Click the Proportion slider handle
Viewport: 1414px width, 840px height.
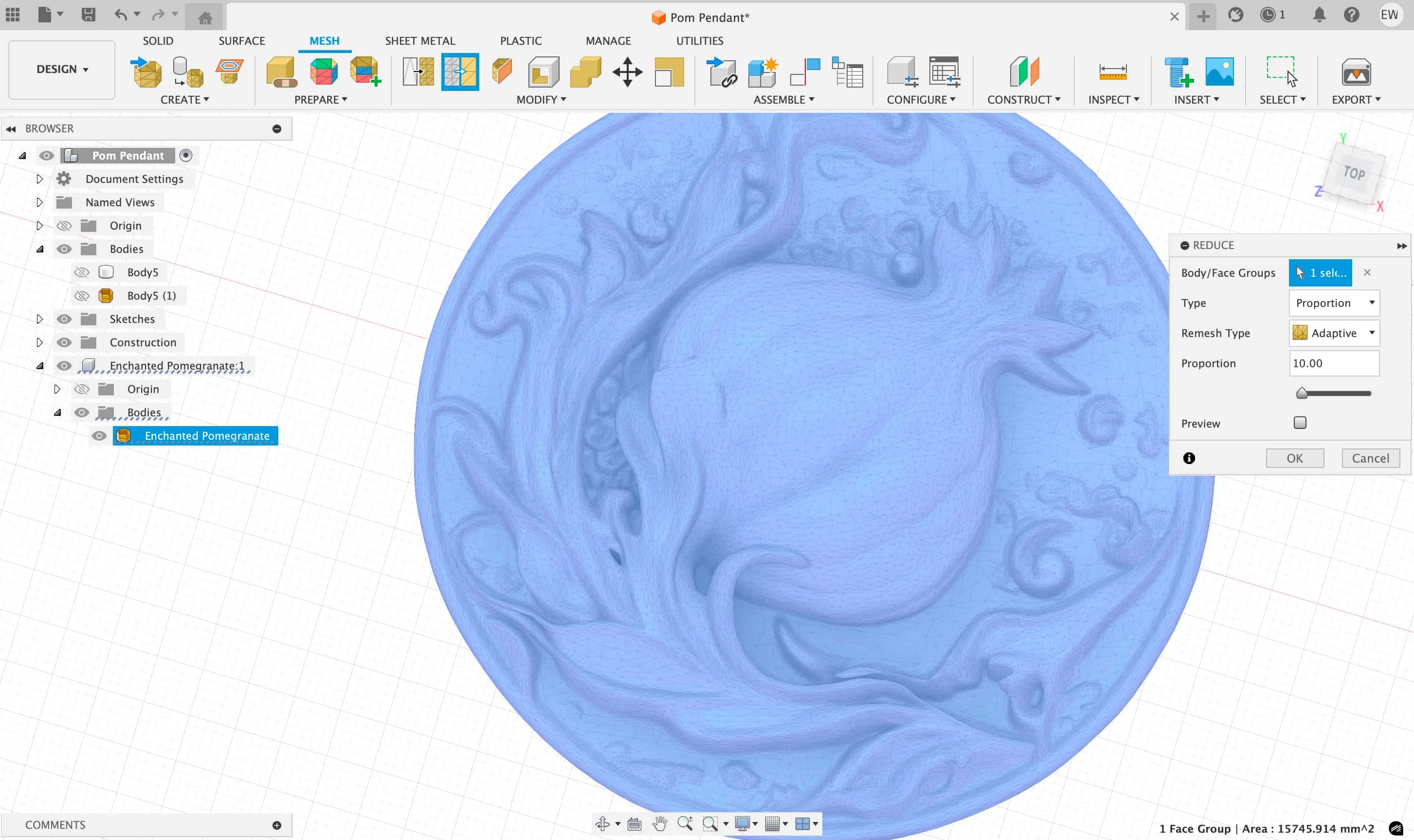point(1301,393)
